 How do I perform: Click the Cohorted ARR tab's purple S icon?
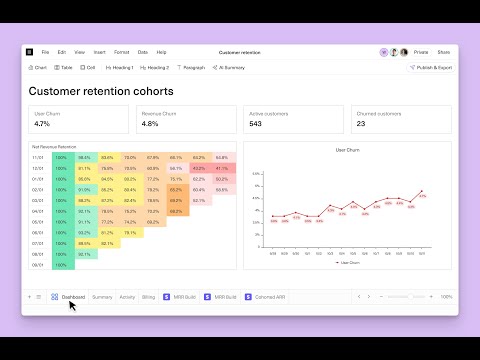click(248, 297)
